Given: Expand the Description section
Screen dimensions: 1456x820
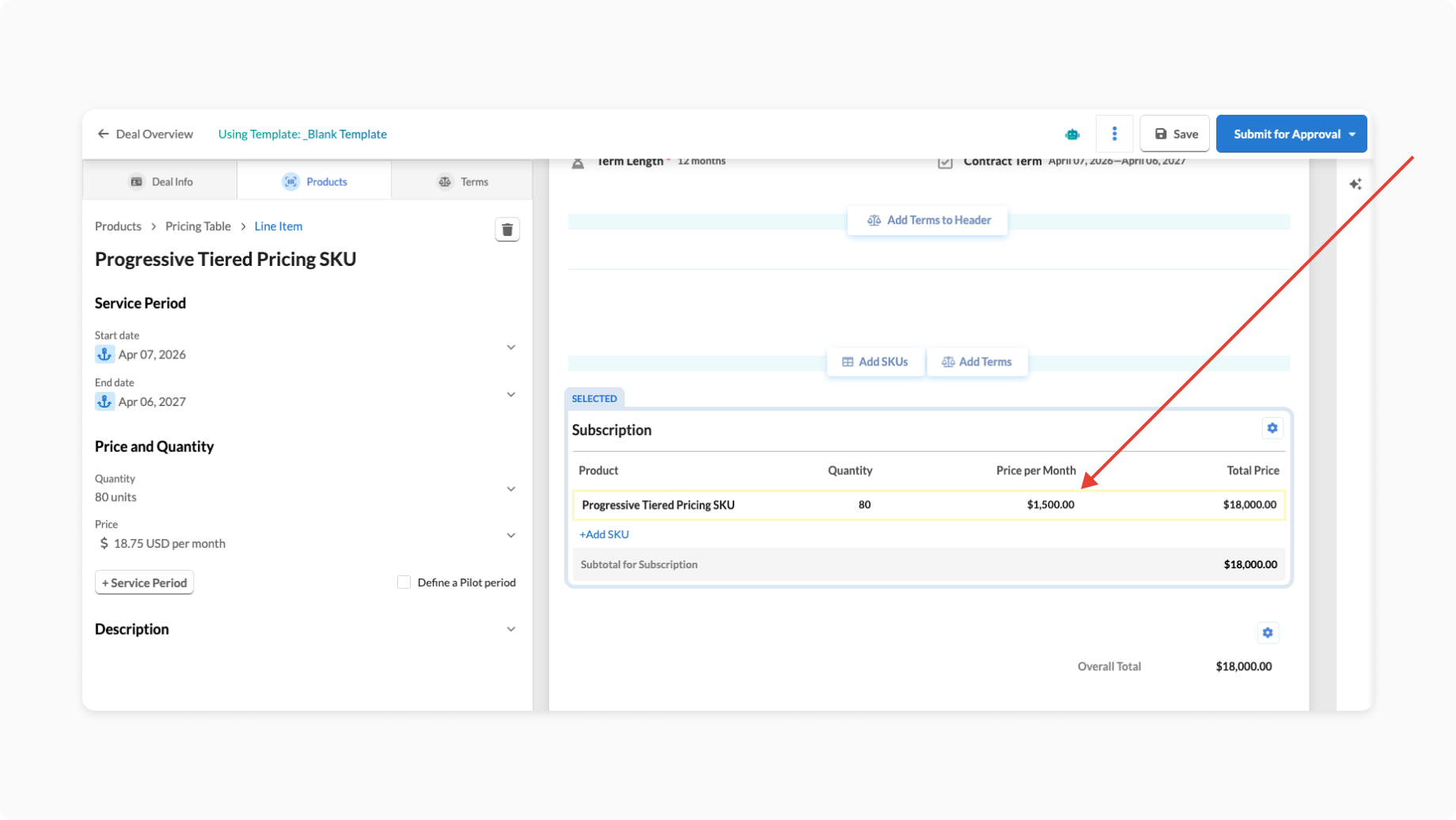Looking at the screenshot, I should pyautogui.click(x=511, y=629).
